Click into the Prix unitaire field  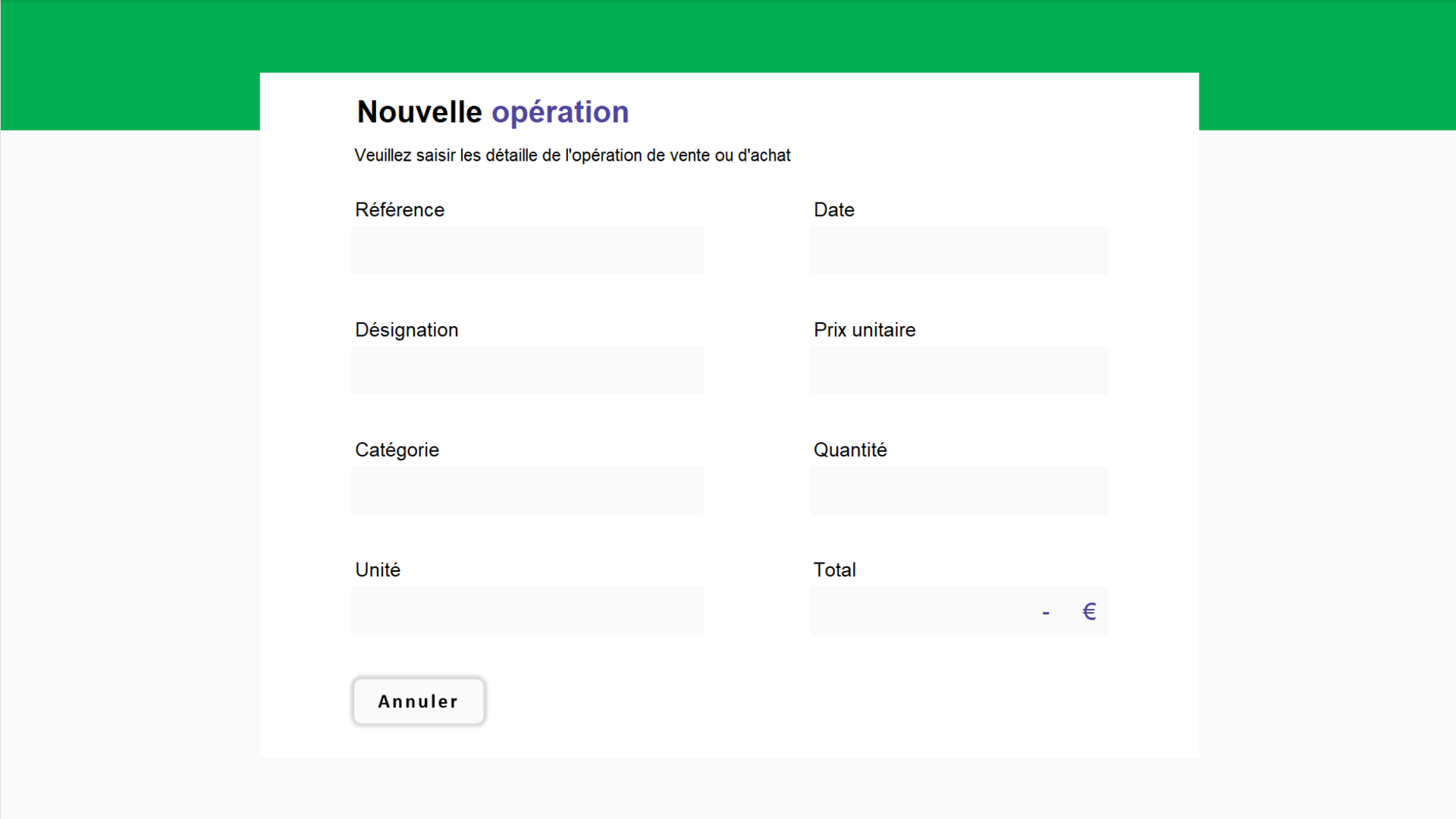click(x=959, y=370)
